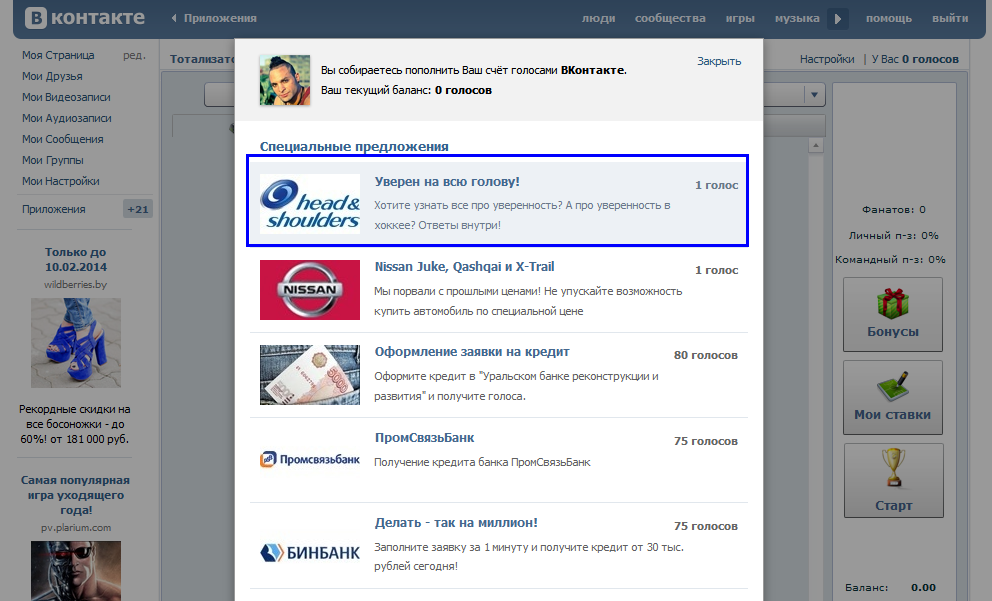Click the Старт trophy button

pyautogui.click(x=893, y=480)
